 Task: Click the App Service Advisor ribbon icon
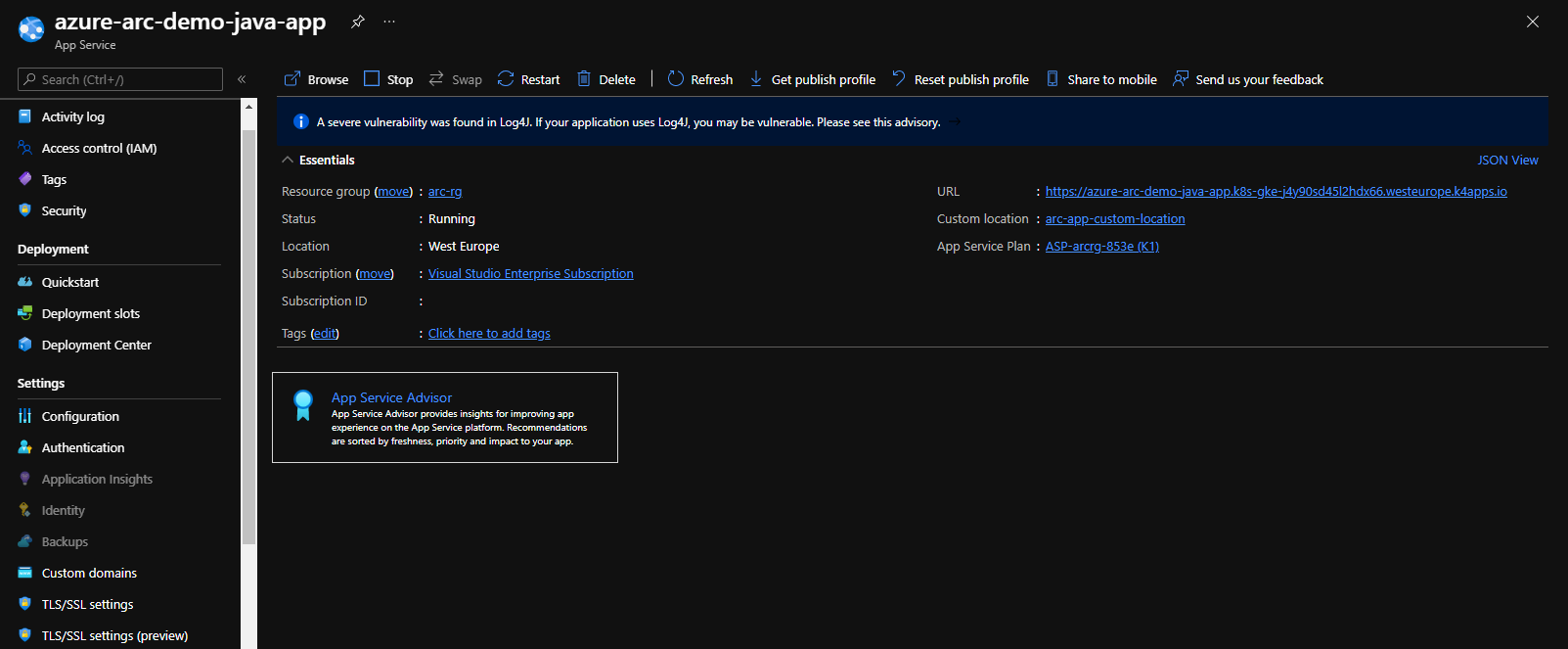[x=303, y=404]
